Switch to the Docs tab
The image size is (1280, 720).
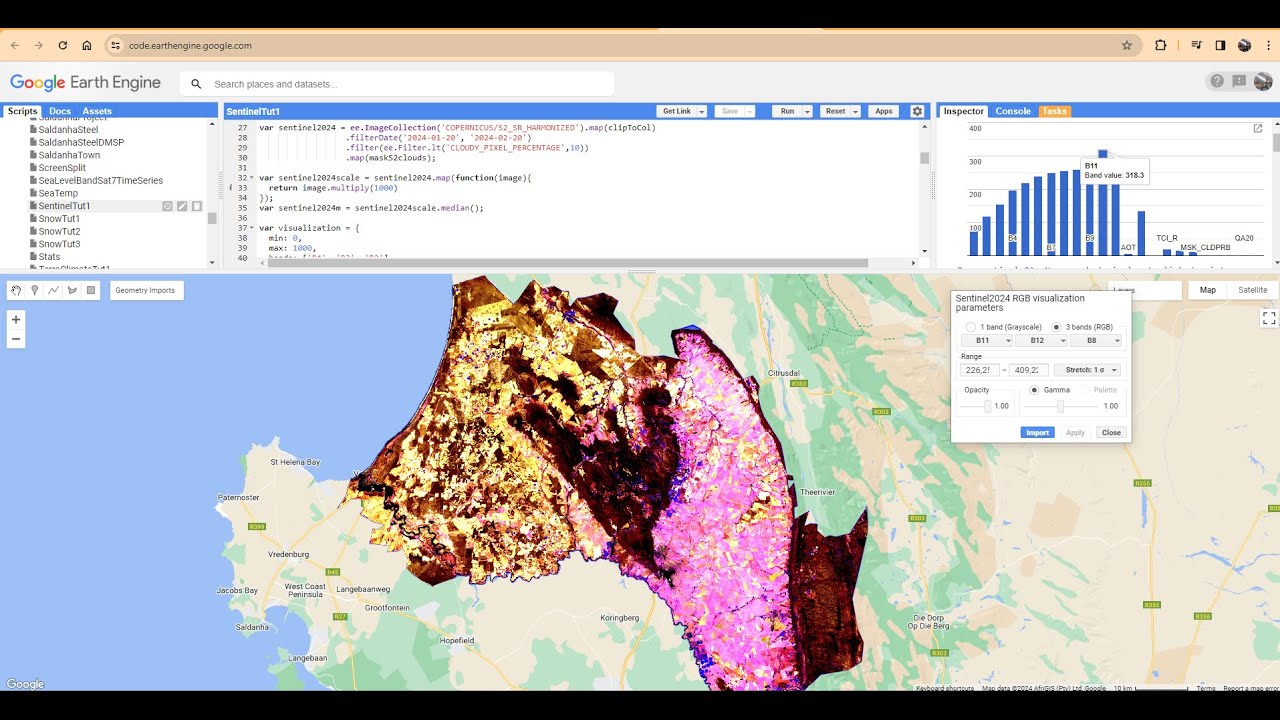tap(60, 111)
